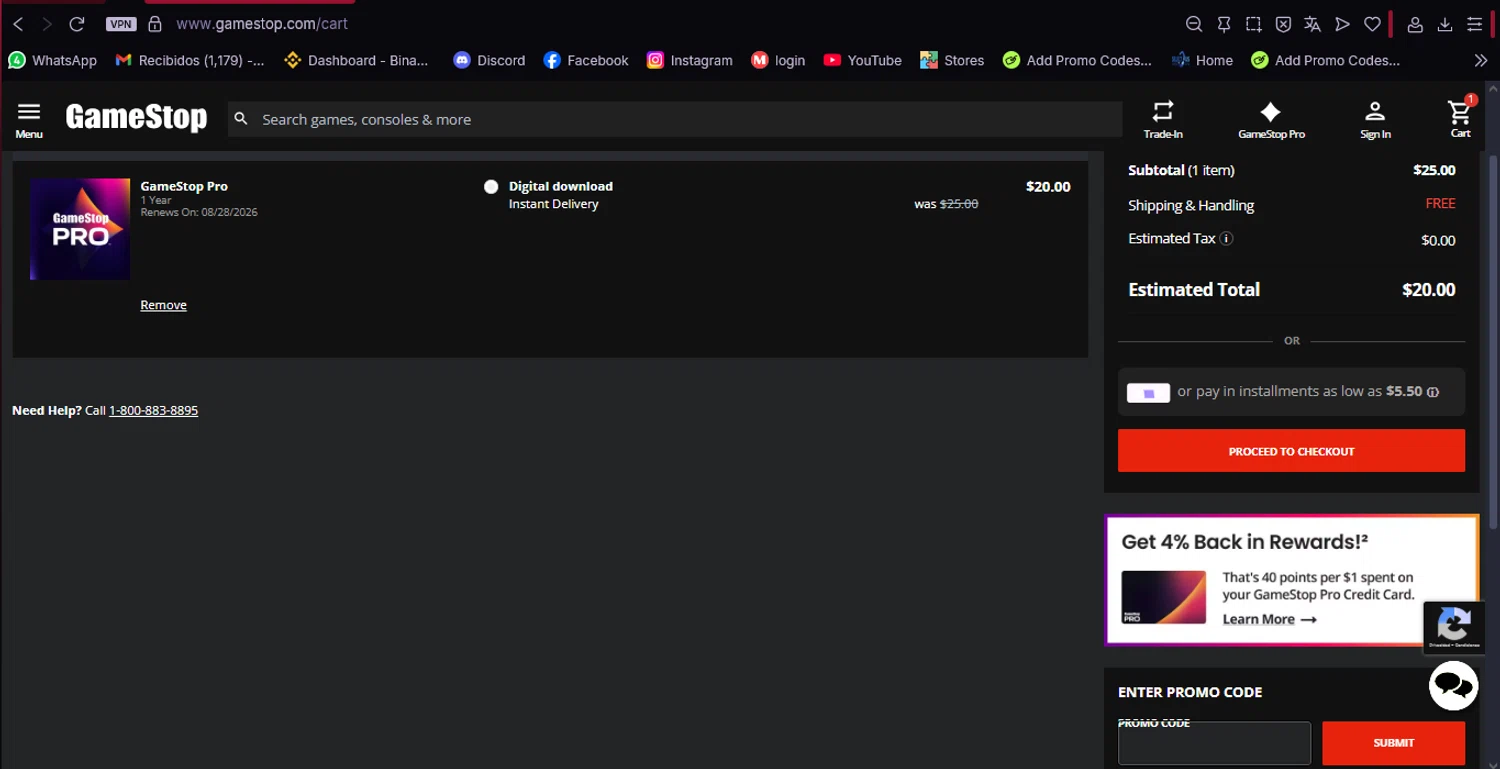Click the GameStop Pro credit card image

pos(1163,597)
